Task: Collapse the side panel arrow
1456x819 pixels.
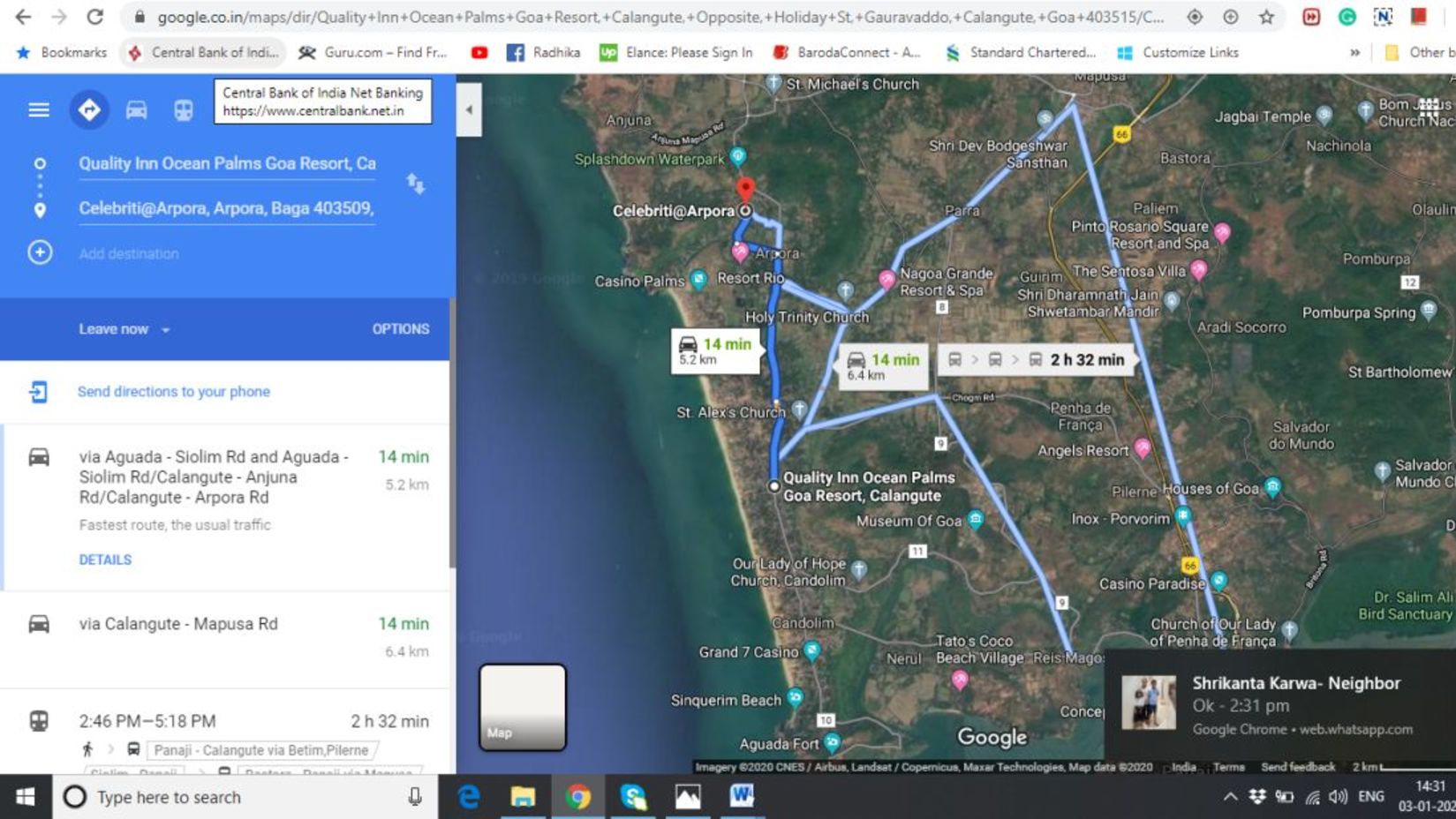Action: 469,109
